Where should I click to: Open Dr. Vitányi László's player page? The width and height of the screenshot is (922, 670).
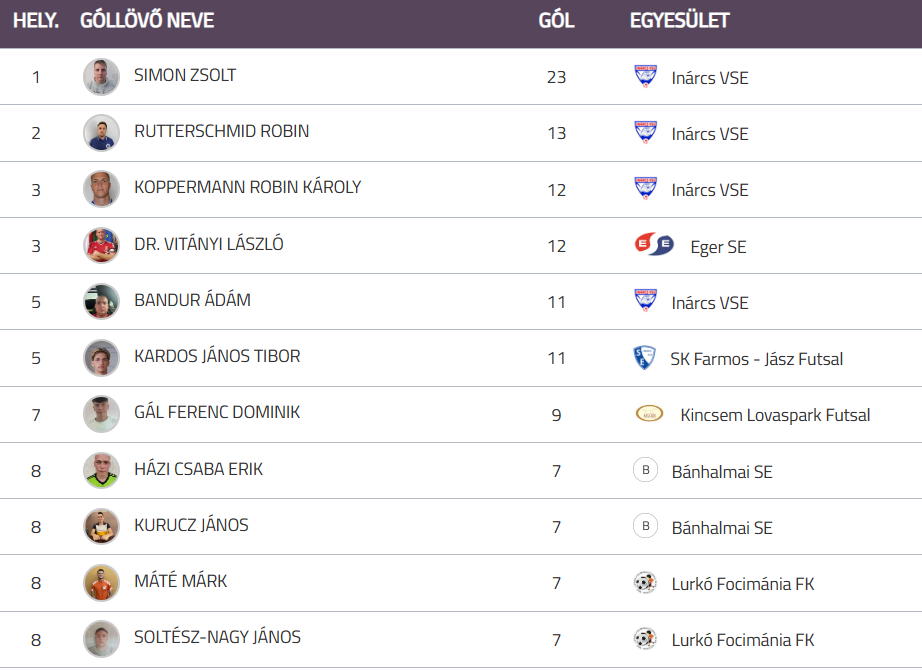pyautogui.click(x=208, y=244)
